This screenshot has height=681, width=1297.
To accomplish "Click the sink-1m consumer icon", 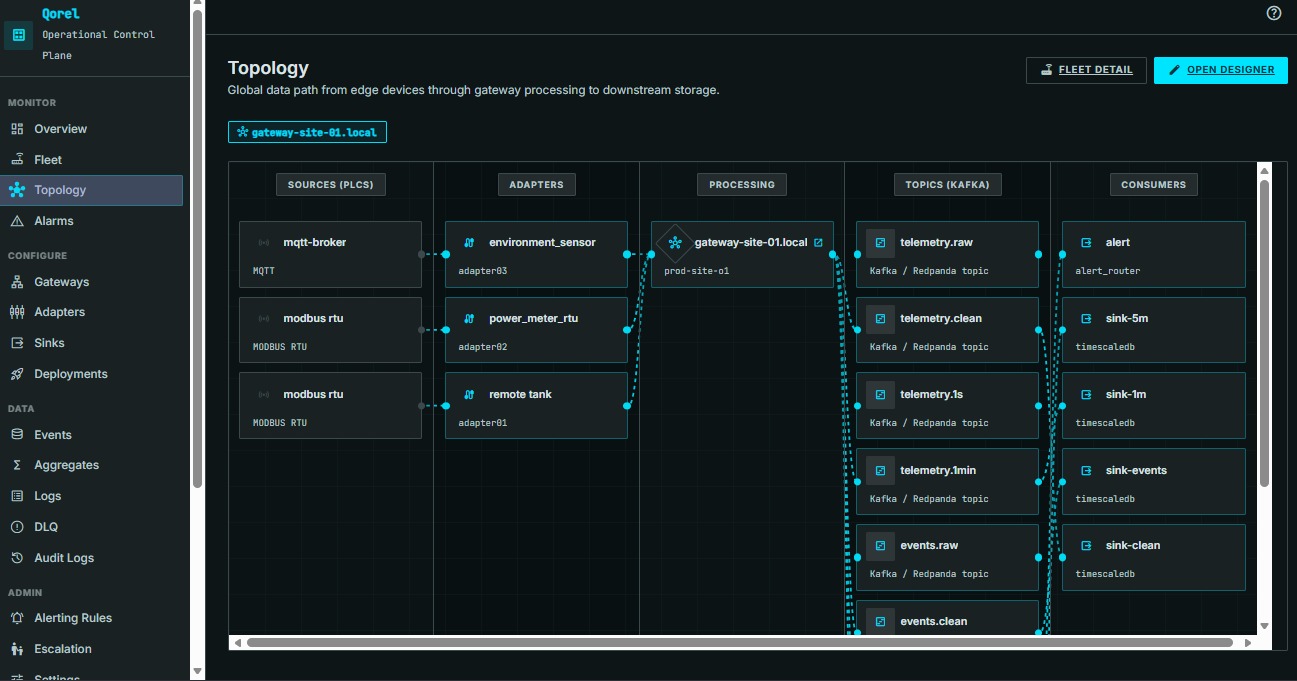I will click(1087, 395).
